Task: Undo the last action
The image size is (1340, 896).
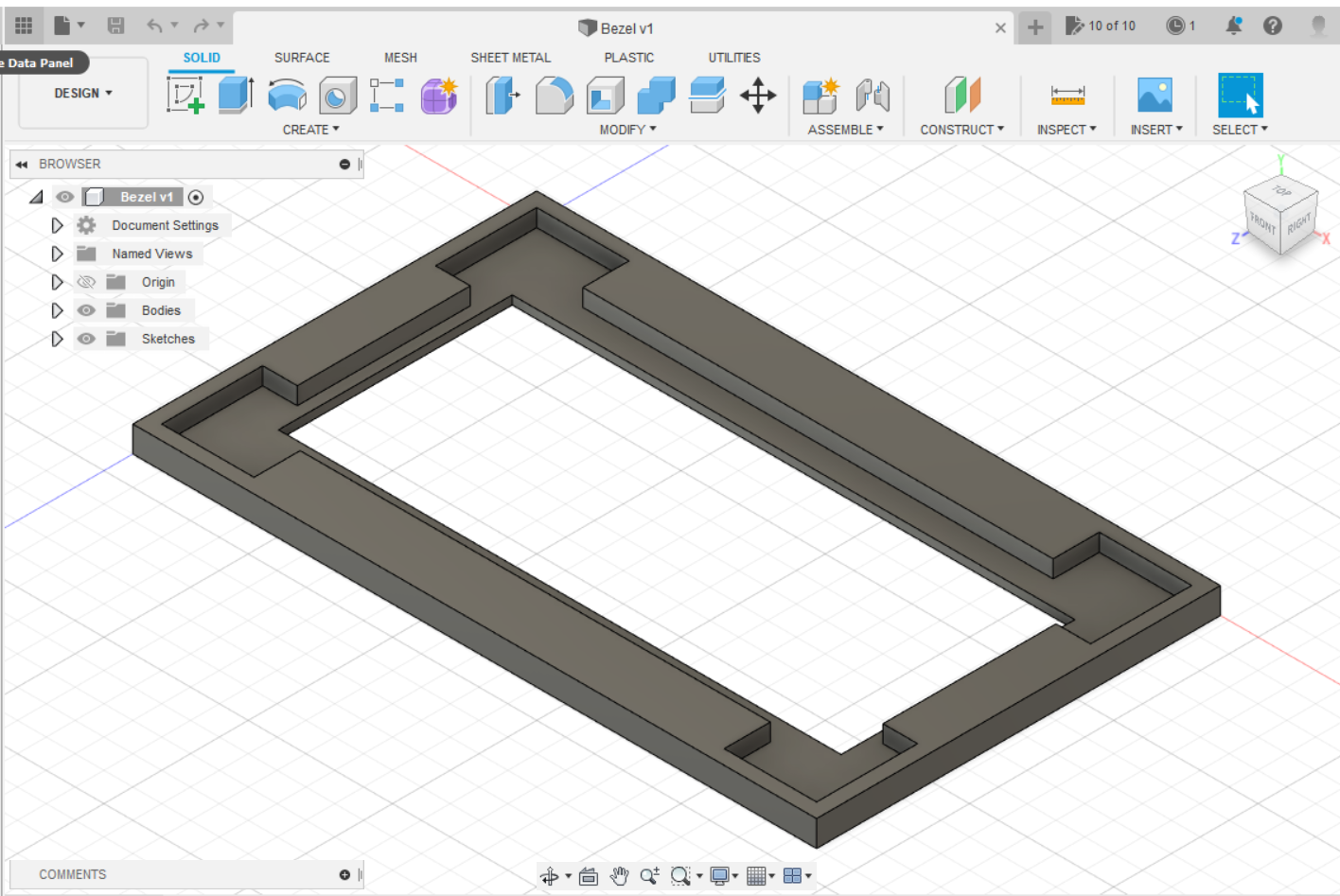Action: pyautogui.click(x=154, y=26)
